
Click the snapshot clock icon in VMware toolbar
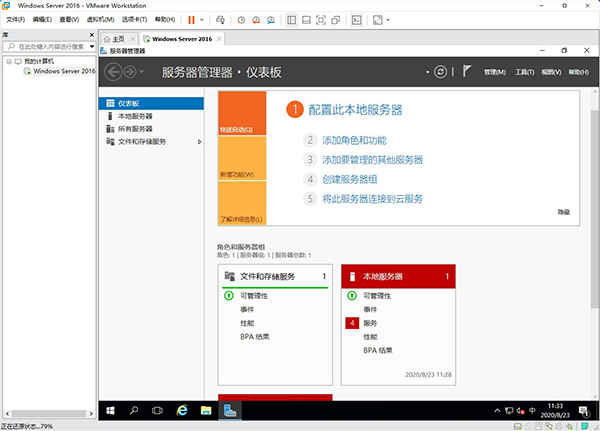click(x=240, y=19)
